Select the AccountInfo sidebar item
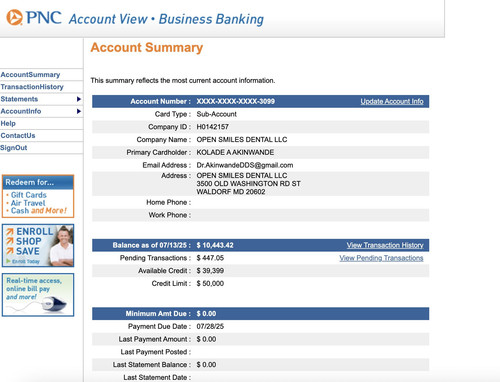 tap(21, 111)
